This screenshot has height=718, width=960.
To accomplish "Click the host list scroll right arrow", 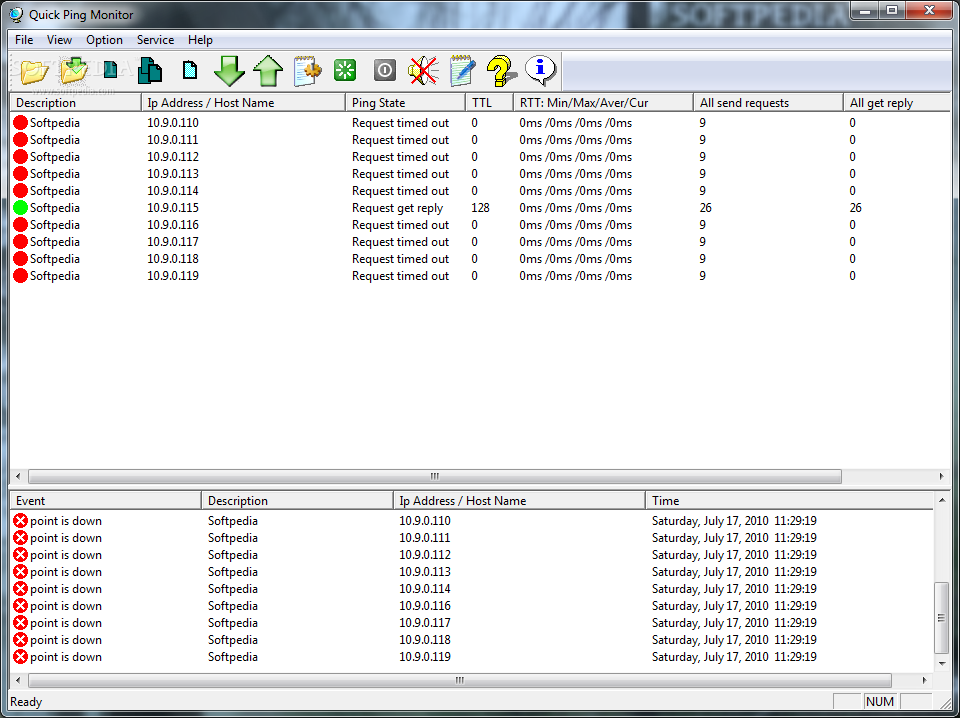I will [942, 476].
